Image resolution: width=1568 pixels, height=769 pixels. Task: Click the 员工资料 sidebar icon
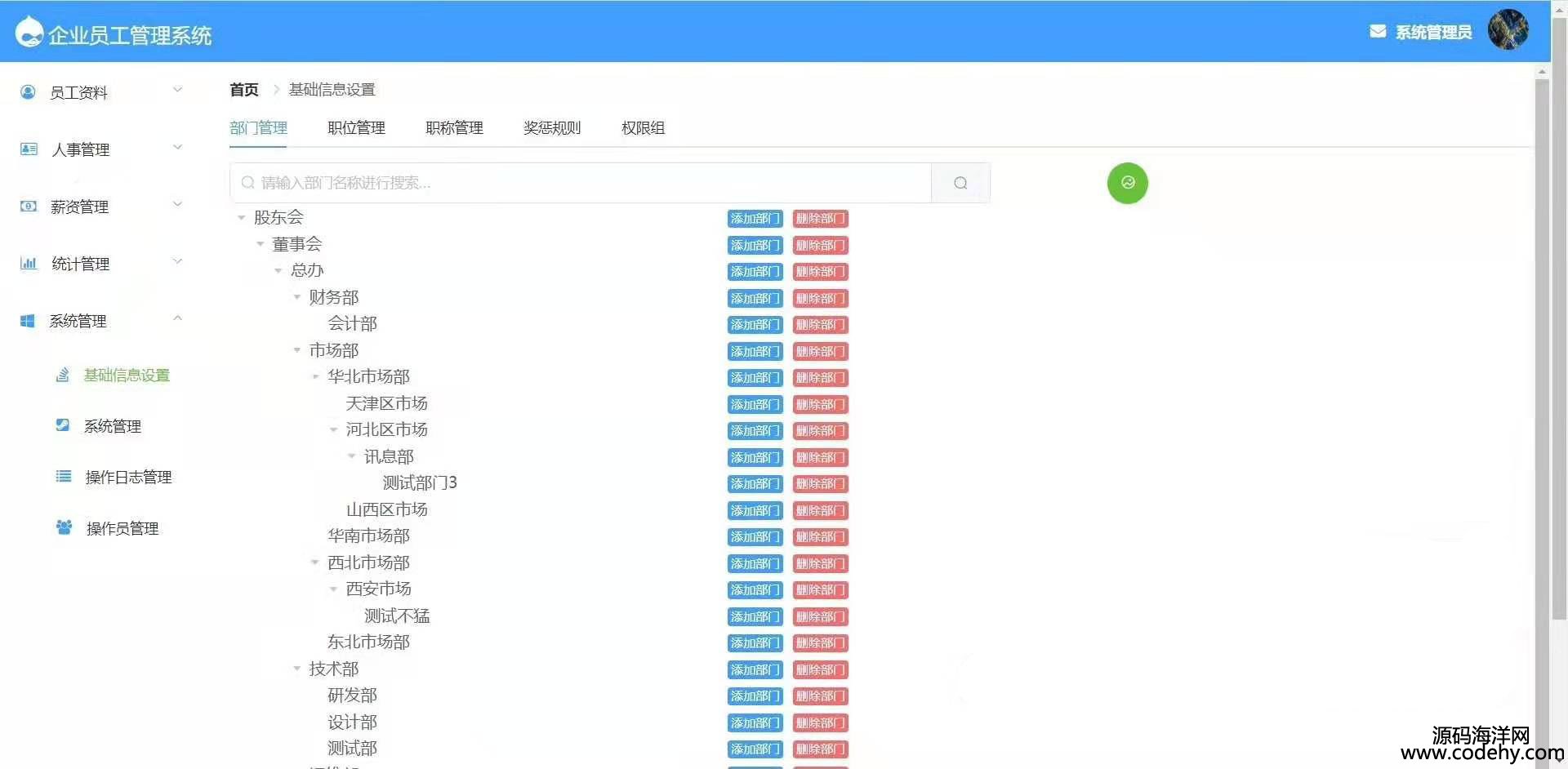28,92
